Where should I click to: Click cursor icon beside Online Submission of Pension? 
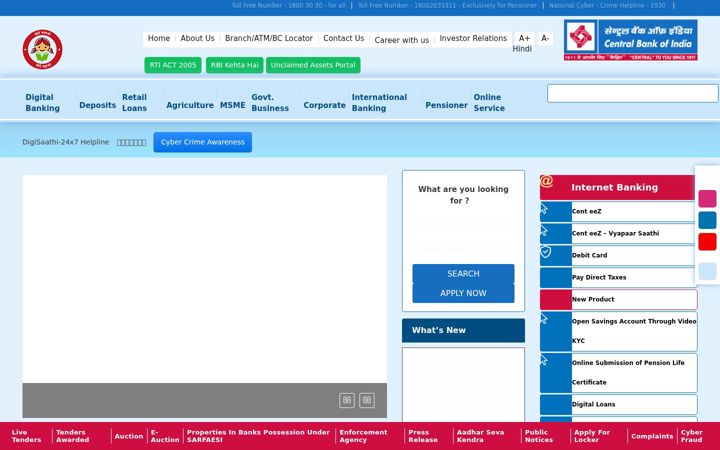[544, 360]
